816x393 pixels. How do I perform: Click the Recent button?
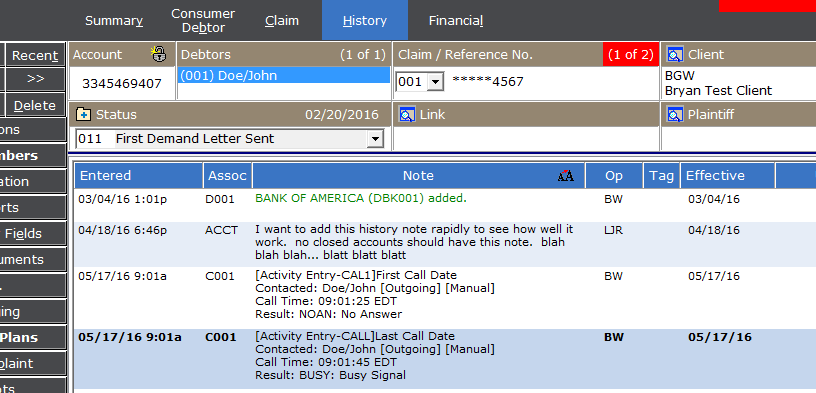pyautogui.click(x=35, y=55)
